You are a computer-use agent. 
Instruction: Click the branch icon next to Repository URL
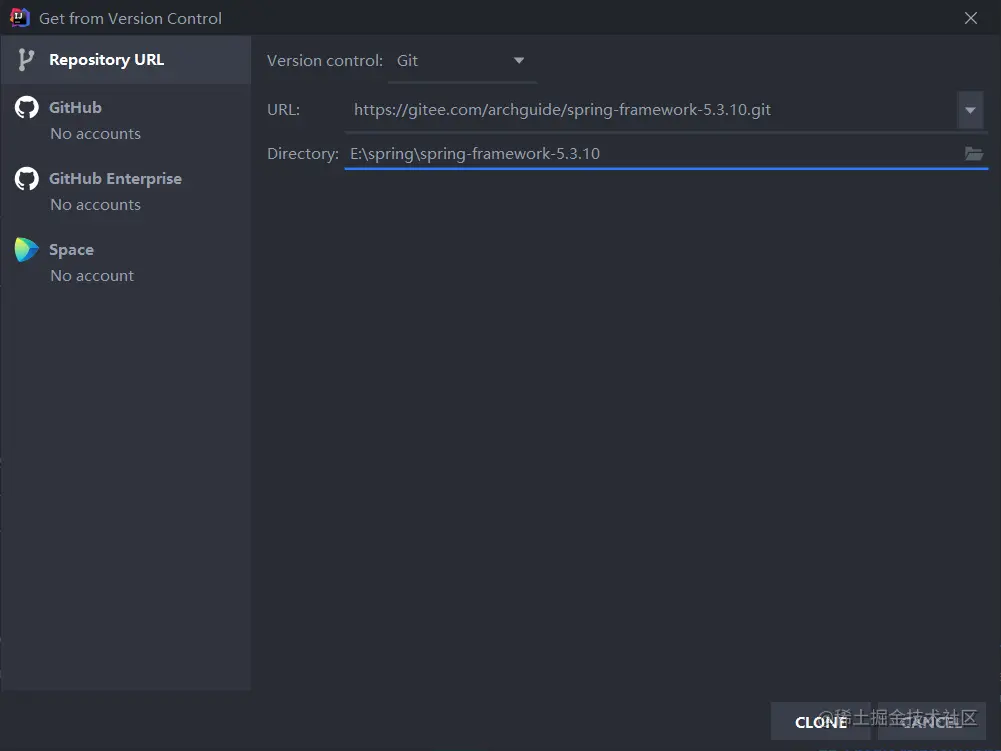pyautogui.click(x=26, y=60)
